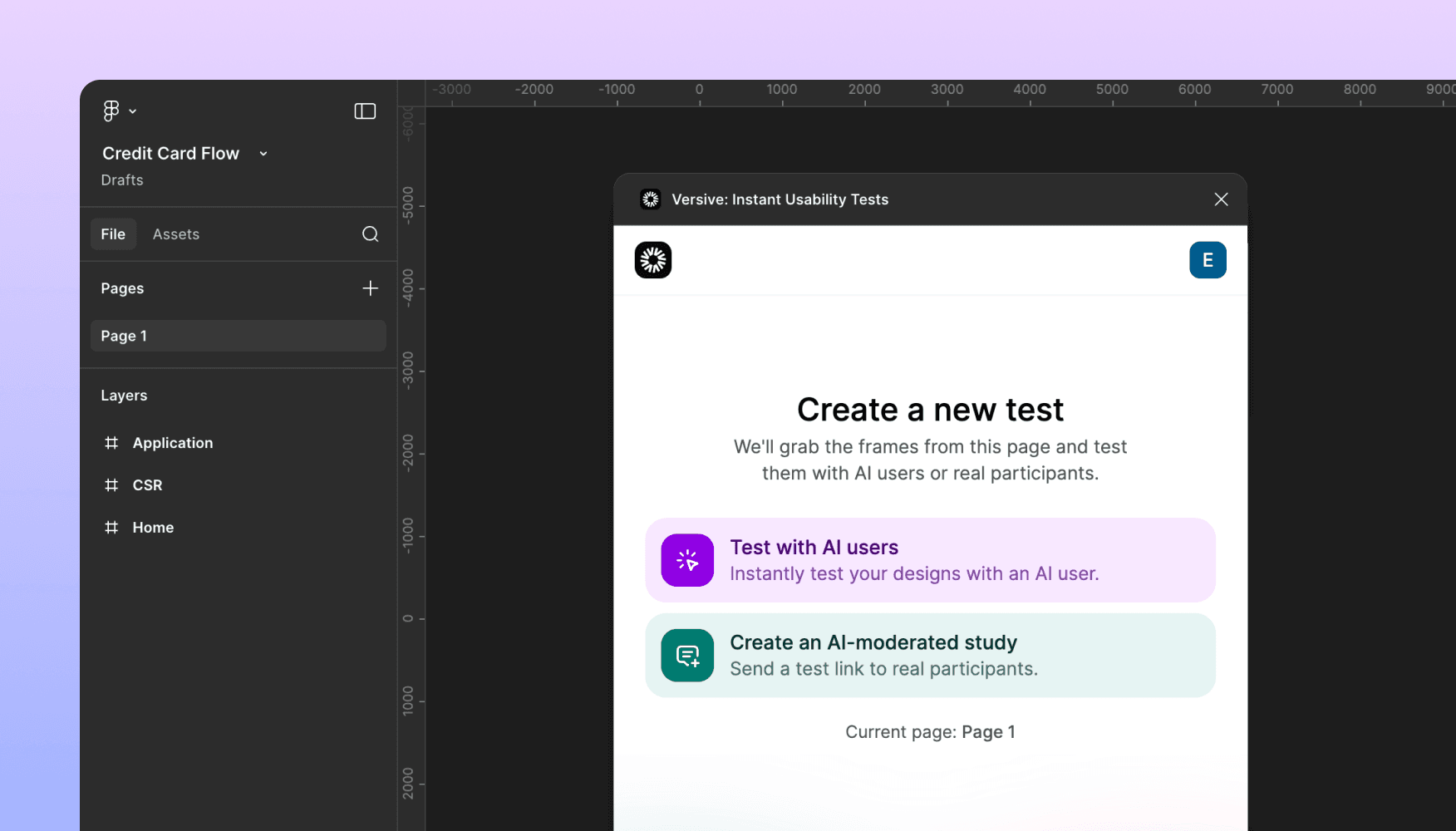Click the purple AI spark icon
The width and height of the screenshot is (1456, 831).
(x=686, y=560)
